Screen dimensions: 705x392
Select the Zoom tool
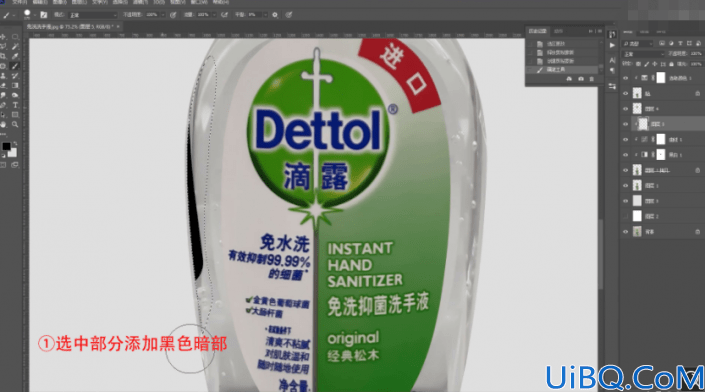click(15, 125)
